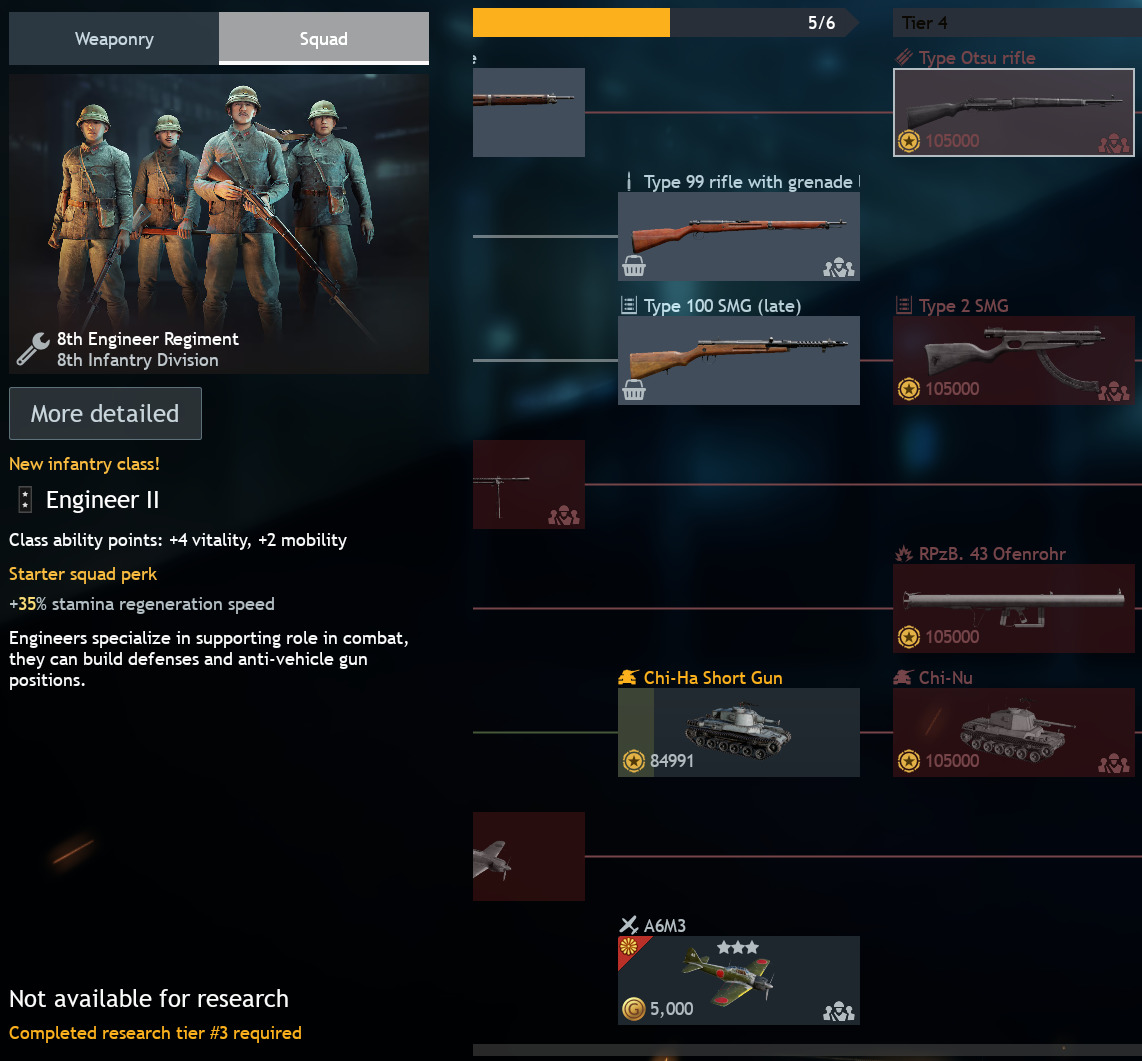
Task: Click the 8th Engineer Regiment squad portrait
Action: (x=218, y=224)
